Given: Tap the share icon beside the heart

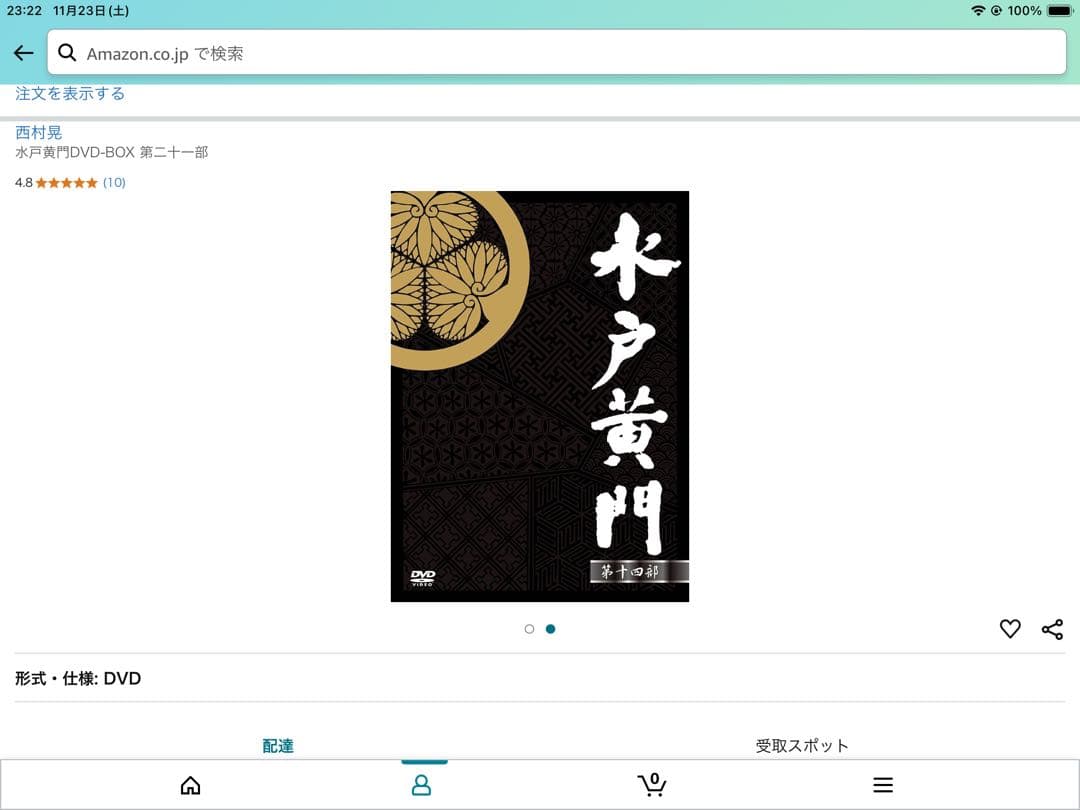Looking at the screenshot, I should coord(1052,629).
